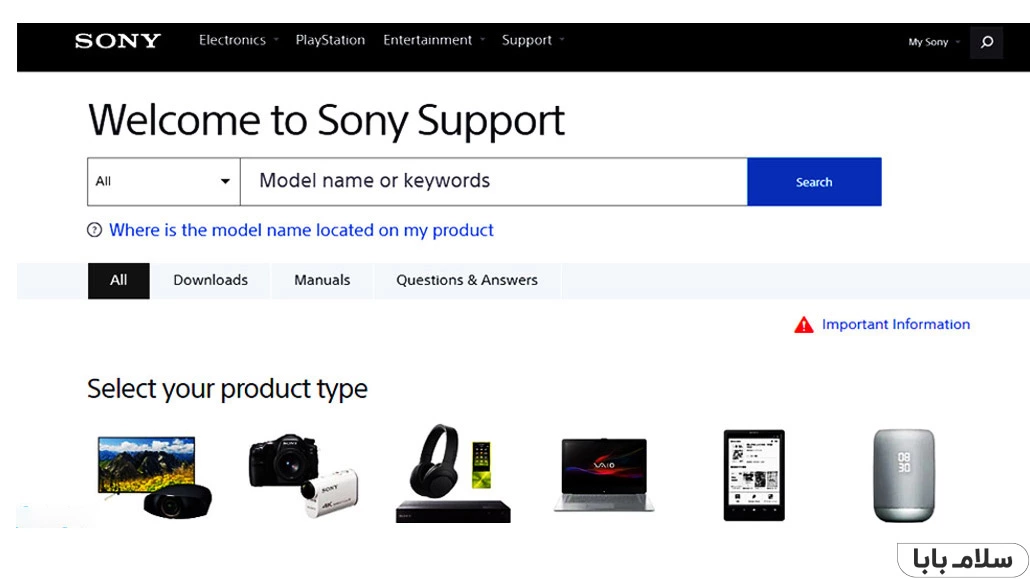Select the smart speaker product icon

coord(903,475)
